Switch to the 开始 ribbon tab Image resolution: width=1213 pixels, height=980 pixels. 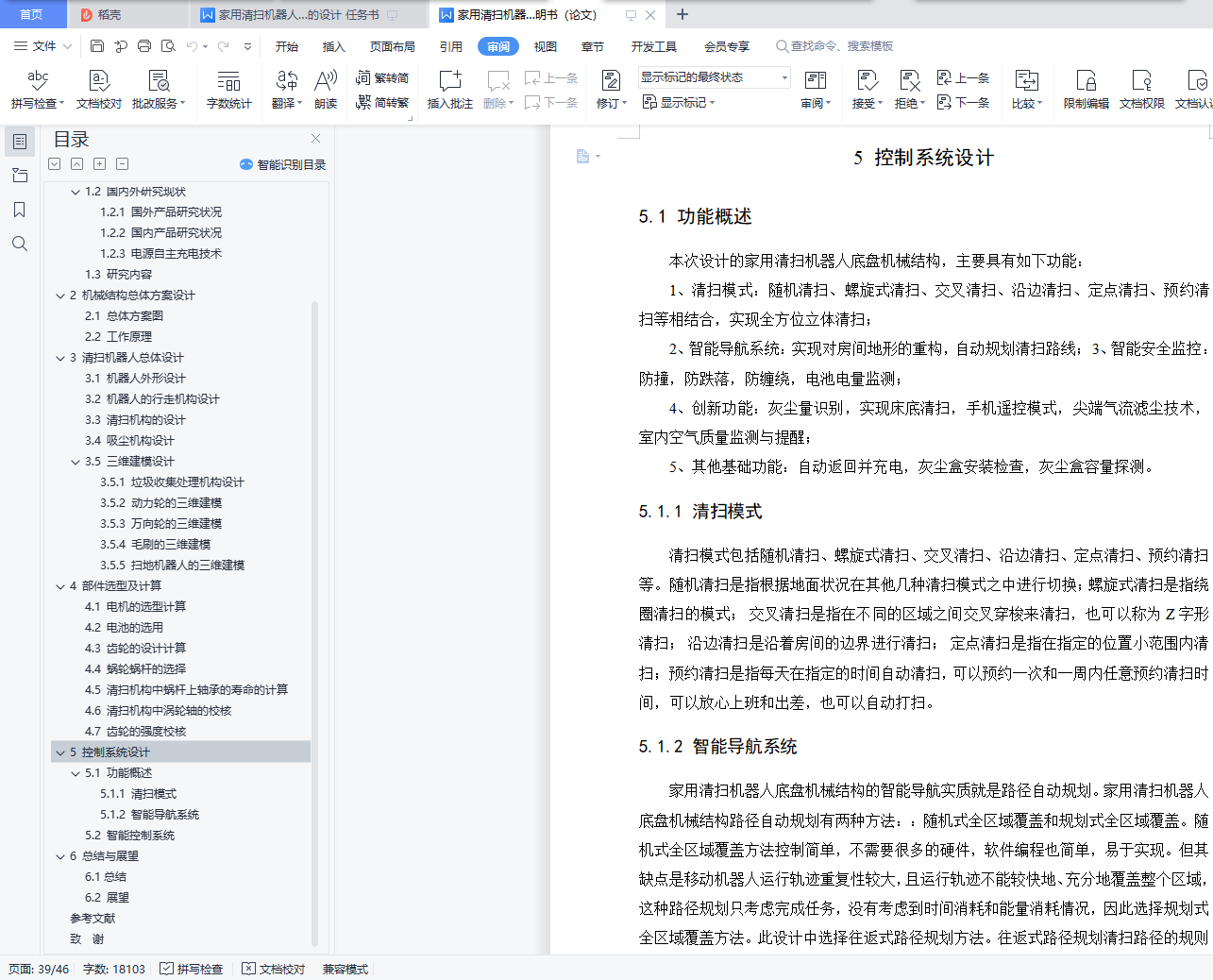pyautogui.click(x=287, y=46)
